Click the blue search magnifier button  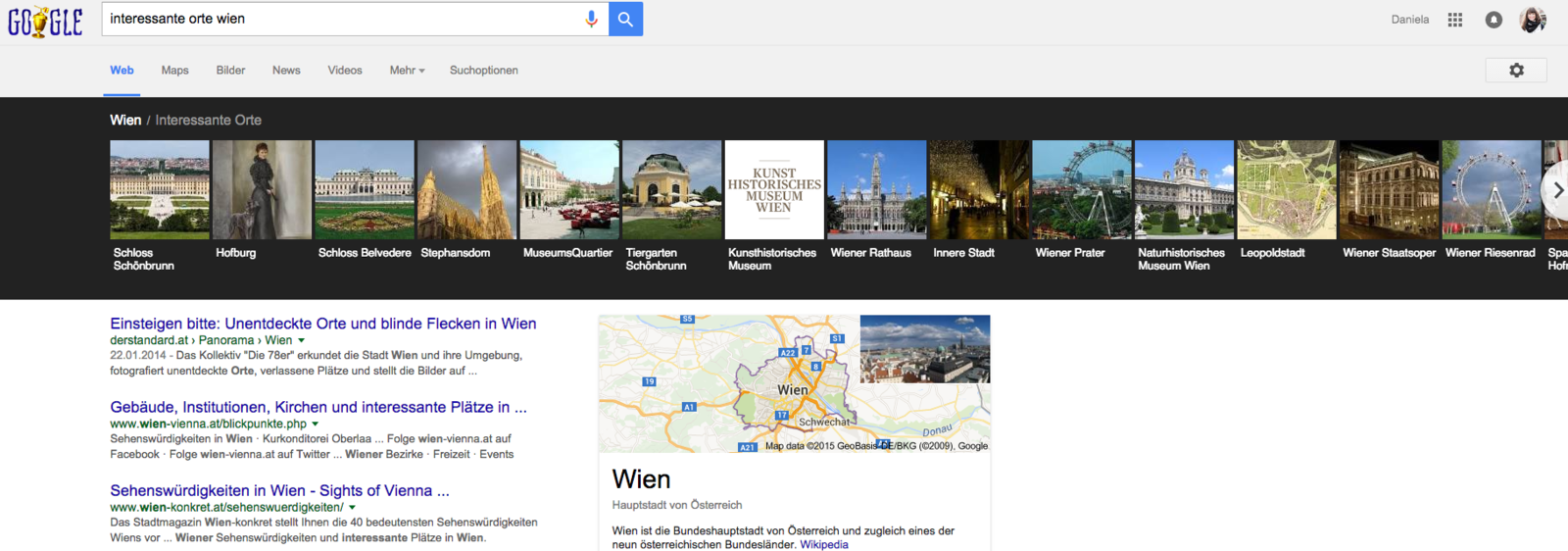click(625, 19)
